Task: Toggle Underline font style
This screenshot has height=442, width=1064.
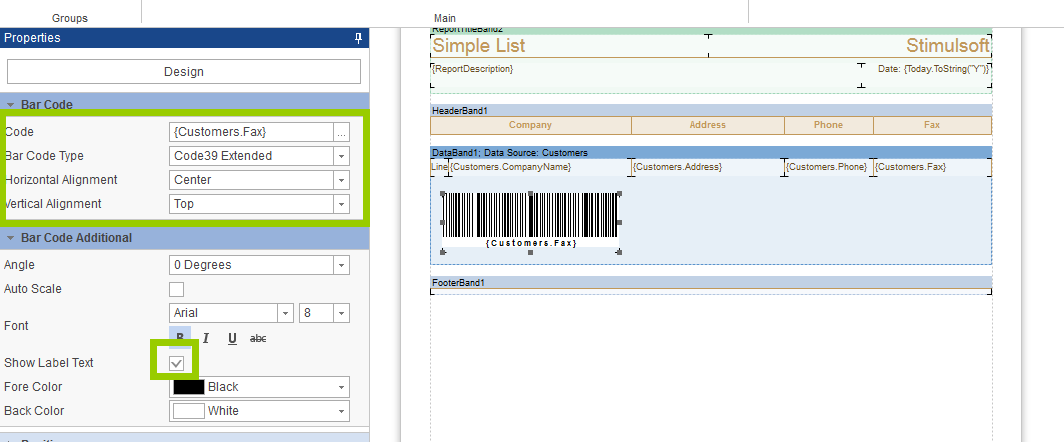Action: coord(232,337)
